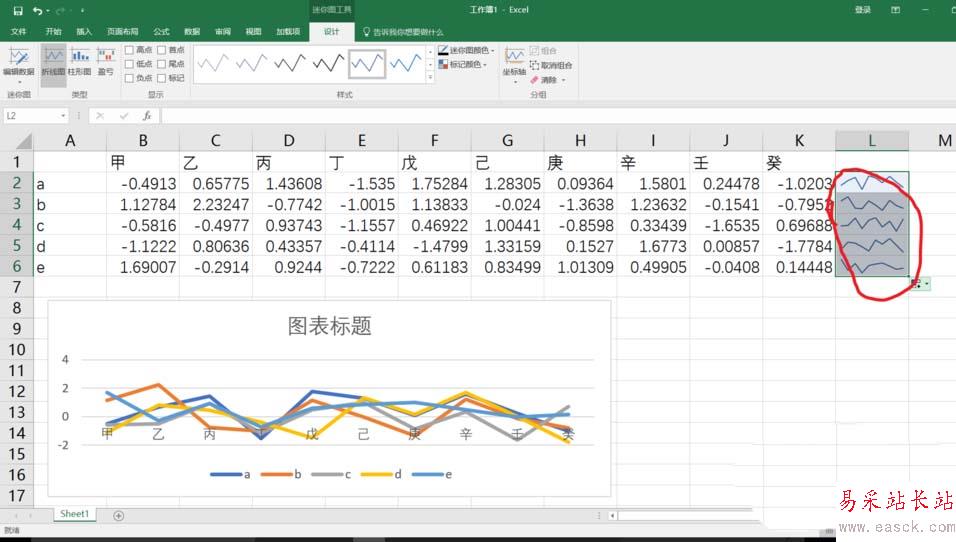Choose the fourth black sparkline style
Screen dimensions: 956x542
329,63
